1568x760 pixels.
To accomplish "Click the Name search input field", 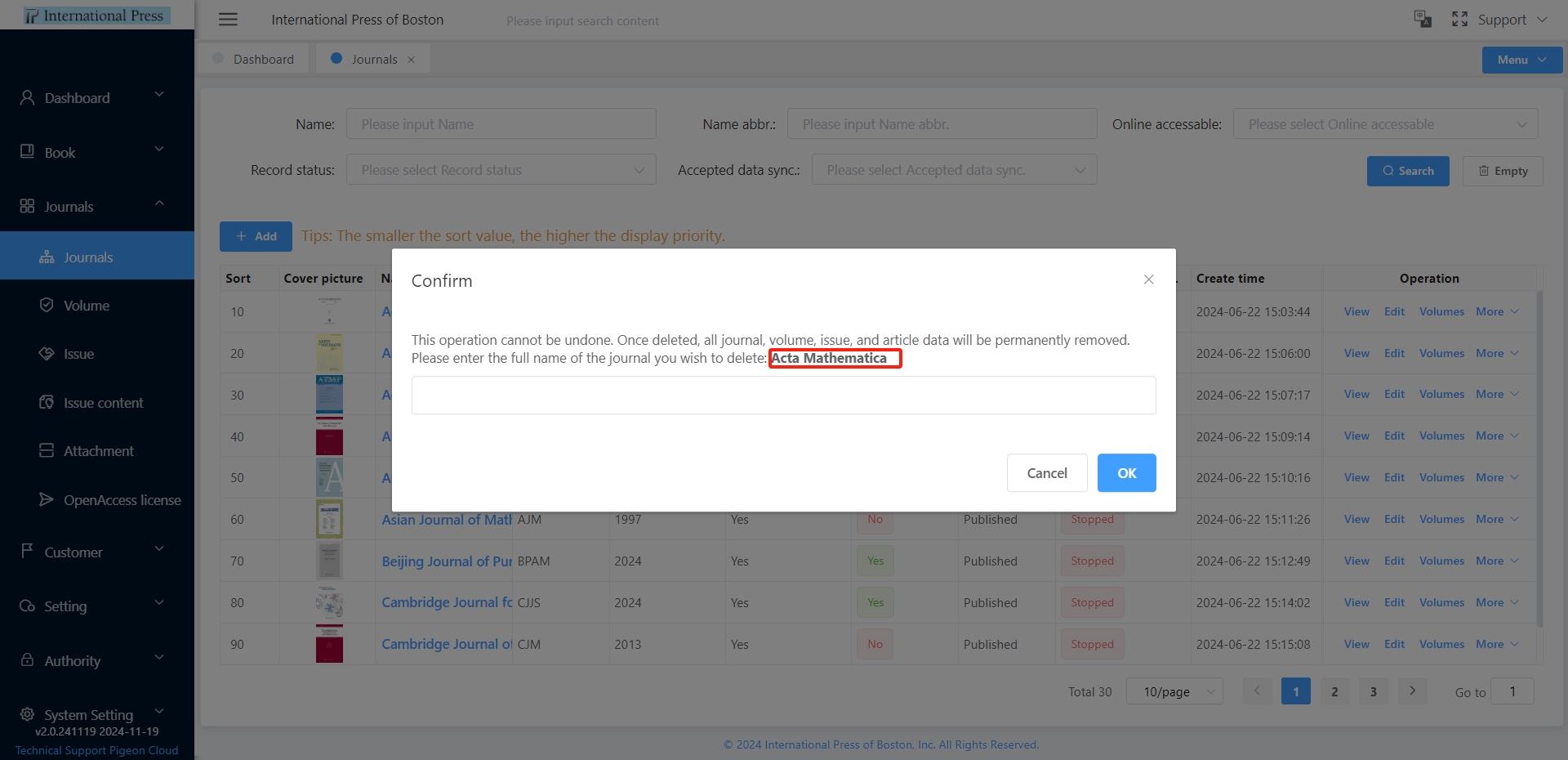I will (501, 124).
